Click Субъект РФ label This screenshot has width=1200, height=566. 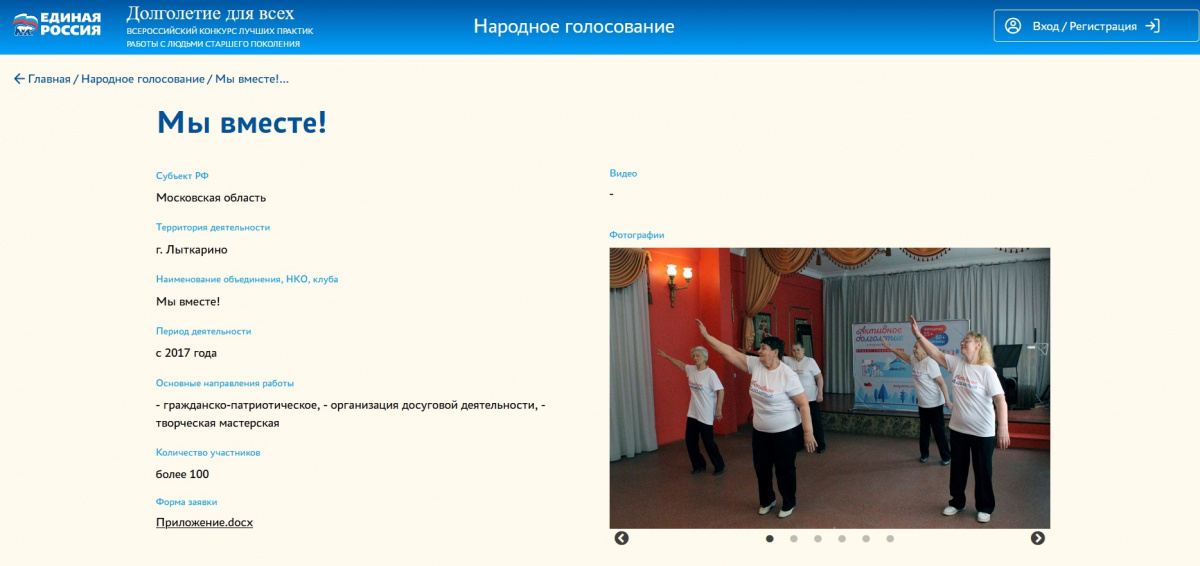pos(182,176)
